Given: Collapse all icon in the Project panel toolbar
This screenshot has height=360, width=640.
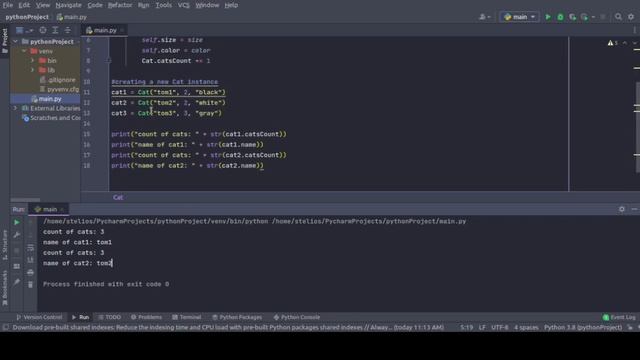Looking at the screenshot, I should [x=68, y=30].
